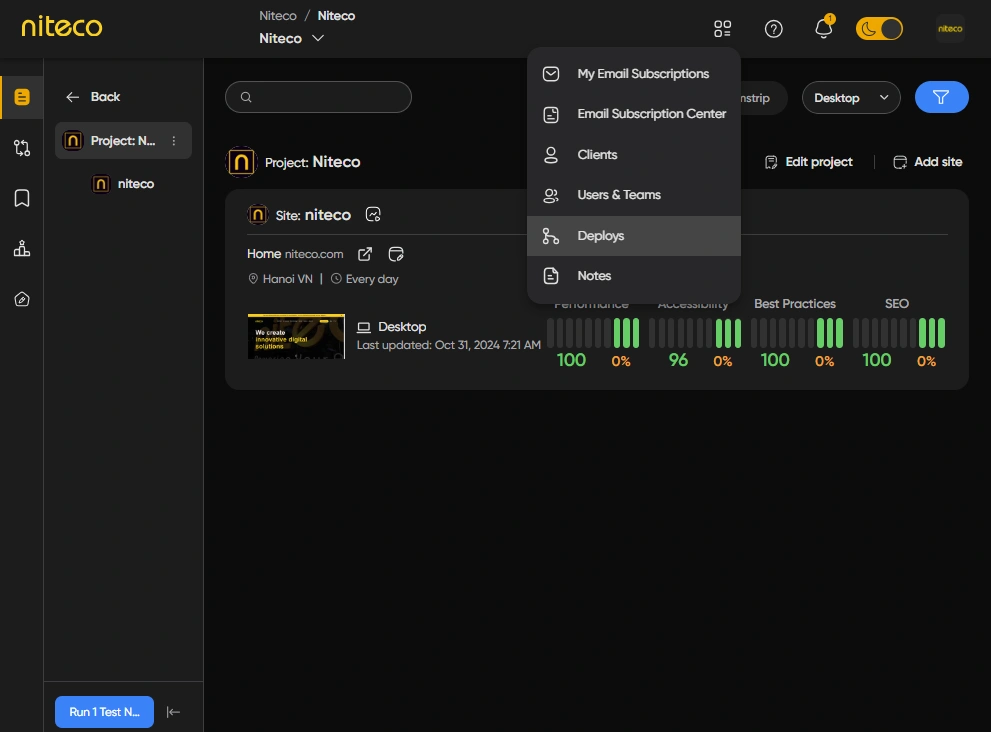The width and height of the screenshot is (991, 732).
Task: Go to Niteco breadcrumb parent link
Action: [277, 16]
